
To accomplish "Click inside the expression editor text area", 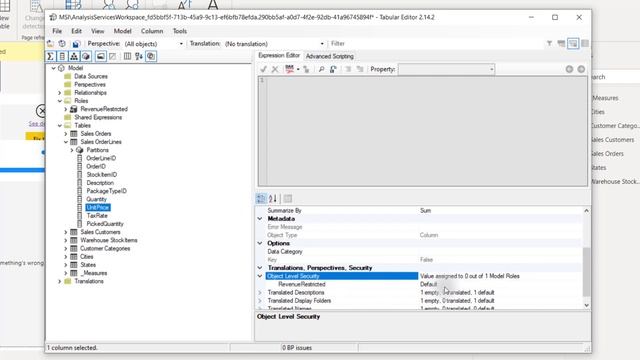I will 427,131.
